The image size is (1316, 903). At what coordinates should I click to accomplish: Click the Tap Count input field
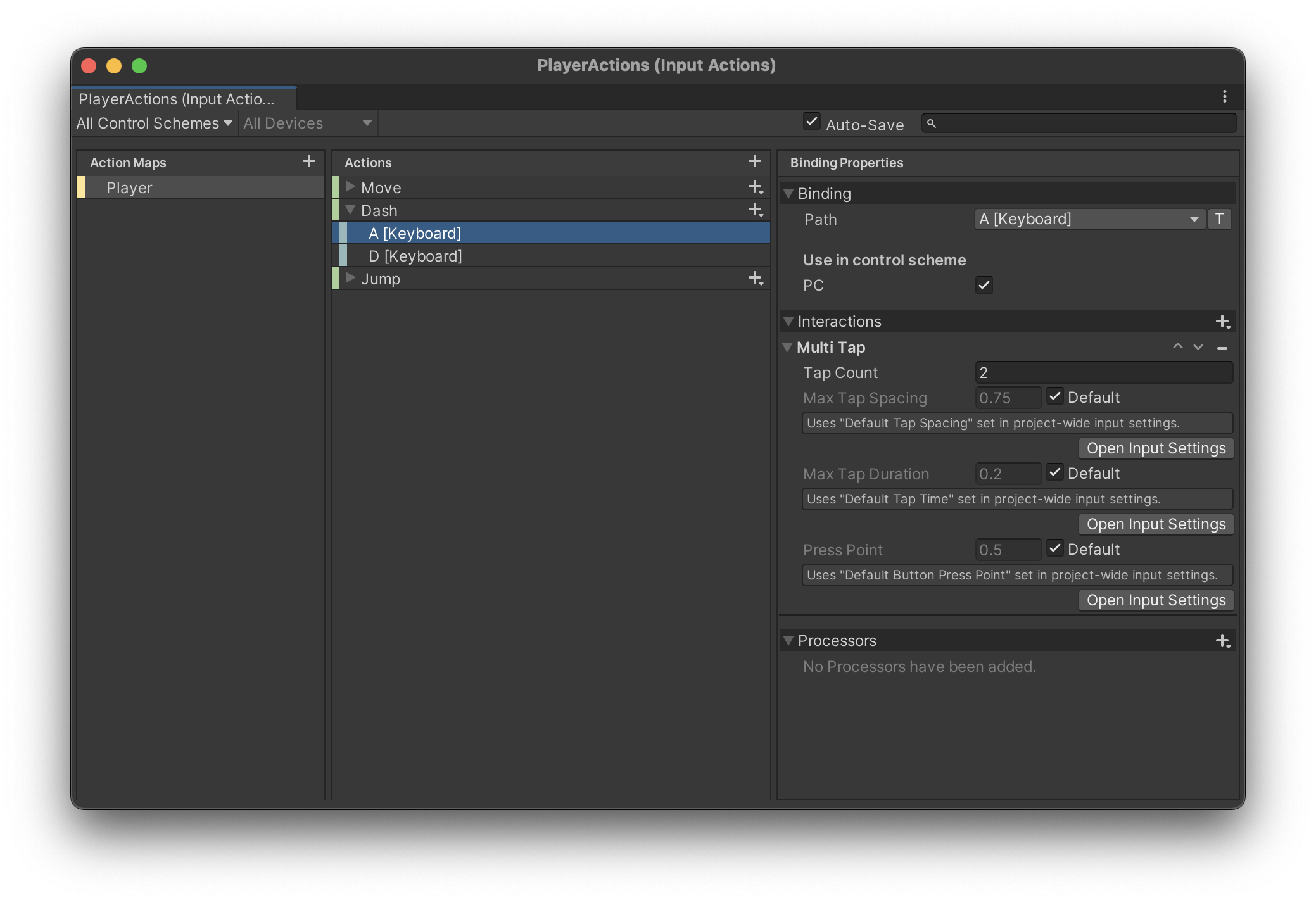pyautogui.click(x=1103, y=373)
